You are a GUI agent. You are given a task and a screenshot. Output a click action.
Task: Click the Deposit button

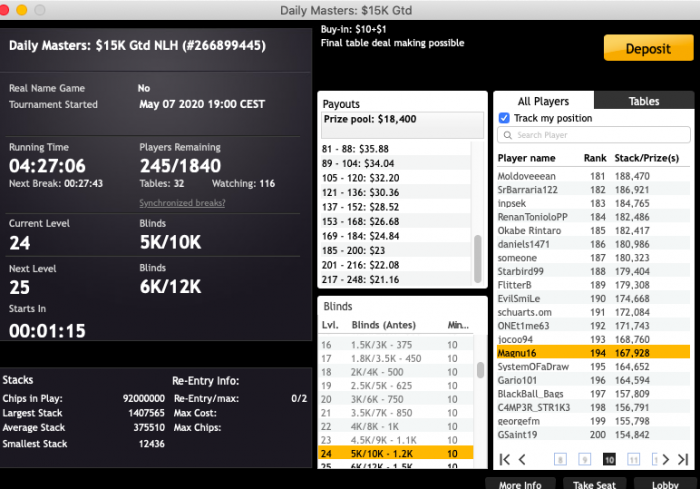(x=648, y=48)
